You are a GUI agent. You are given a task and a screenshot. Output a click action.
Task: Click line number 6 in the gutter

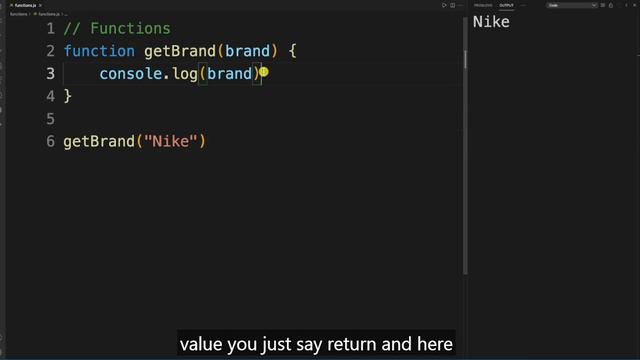coord(50,141)
